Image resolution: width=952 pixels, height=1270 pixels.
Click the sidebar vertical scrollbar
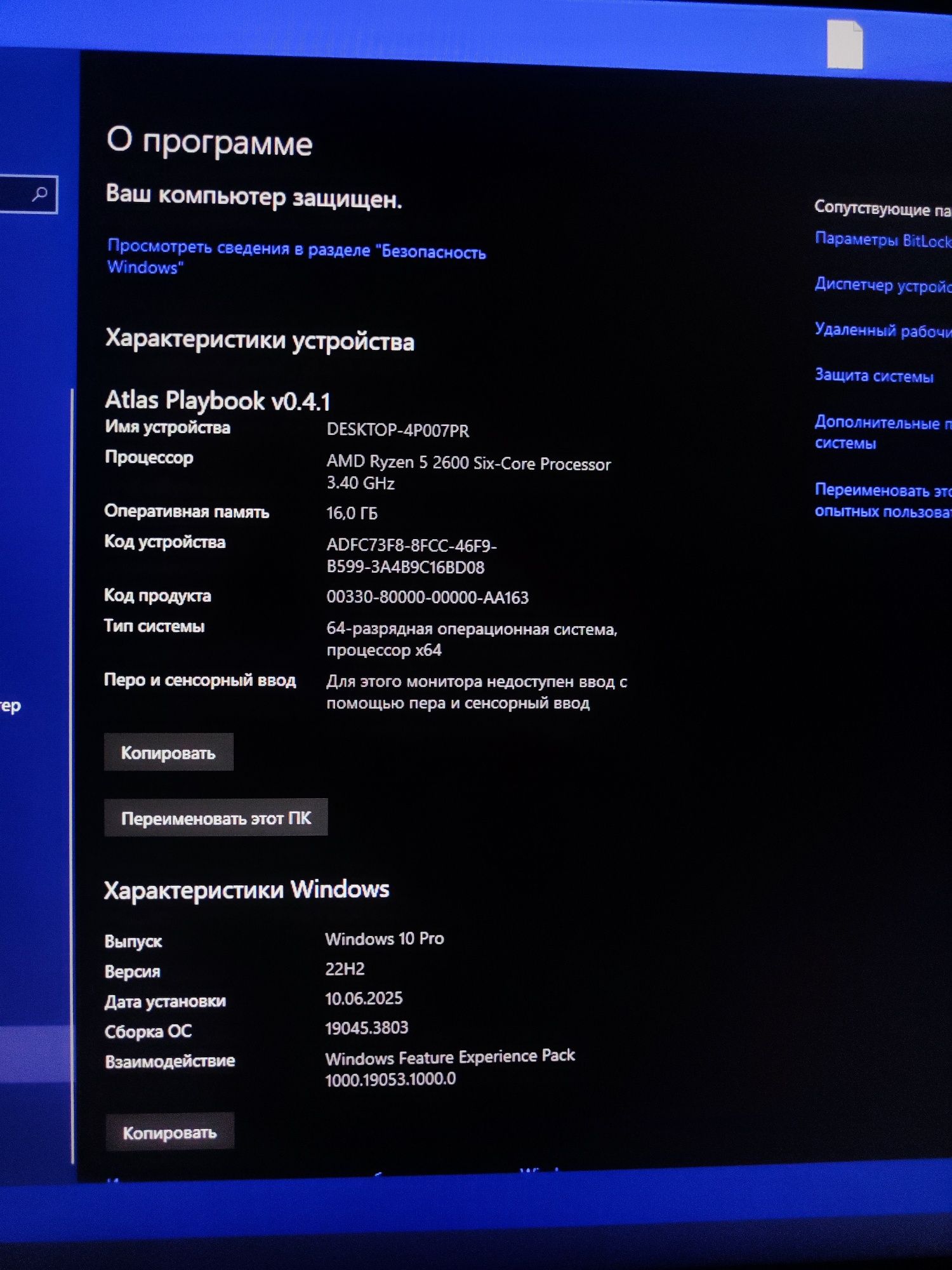[72, 775]
